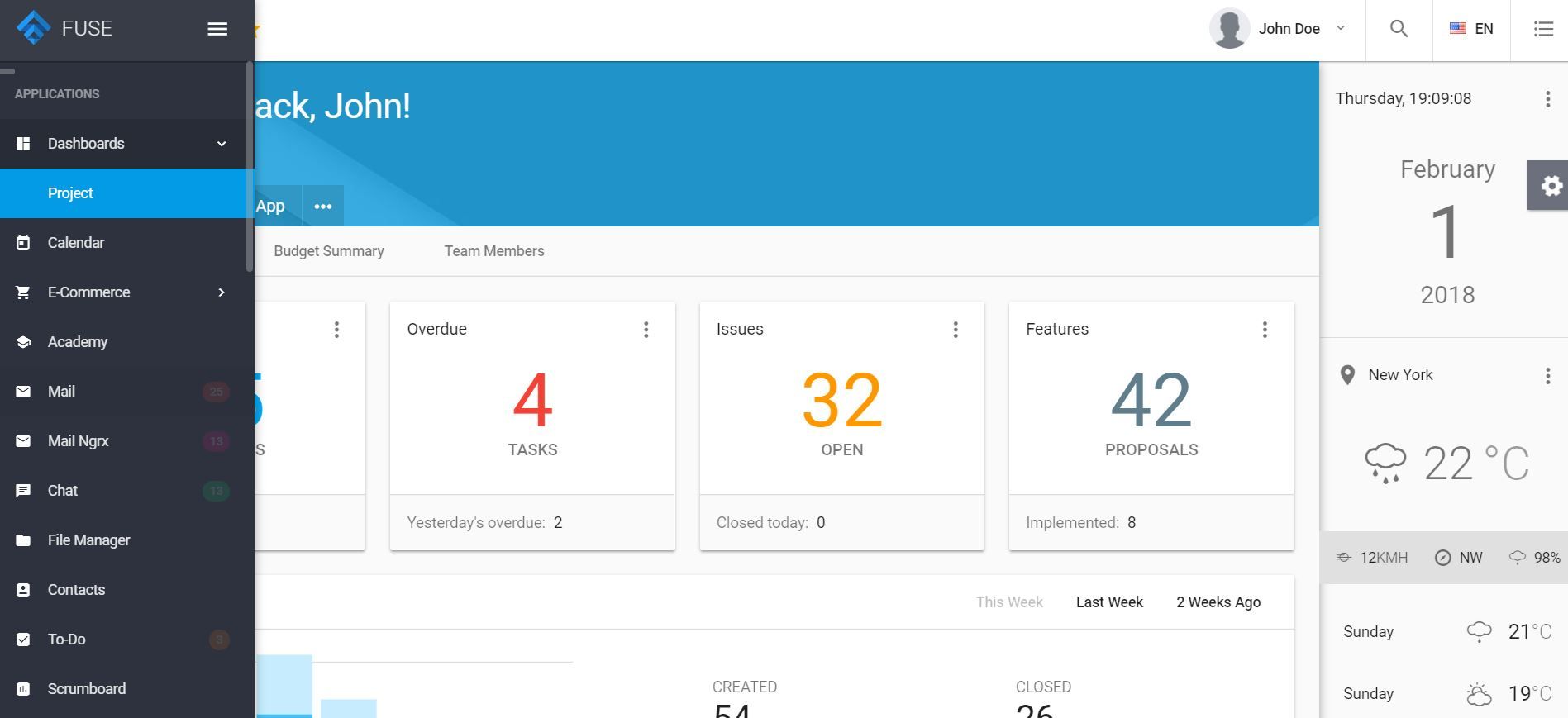This screenshot has width=1568, height=718.
Task: Open New York weather options menu
Action: [1548, 376]
